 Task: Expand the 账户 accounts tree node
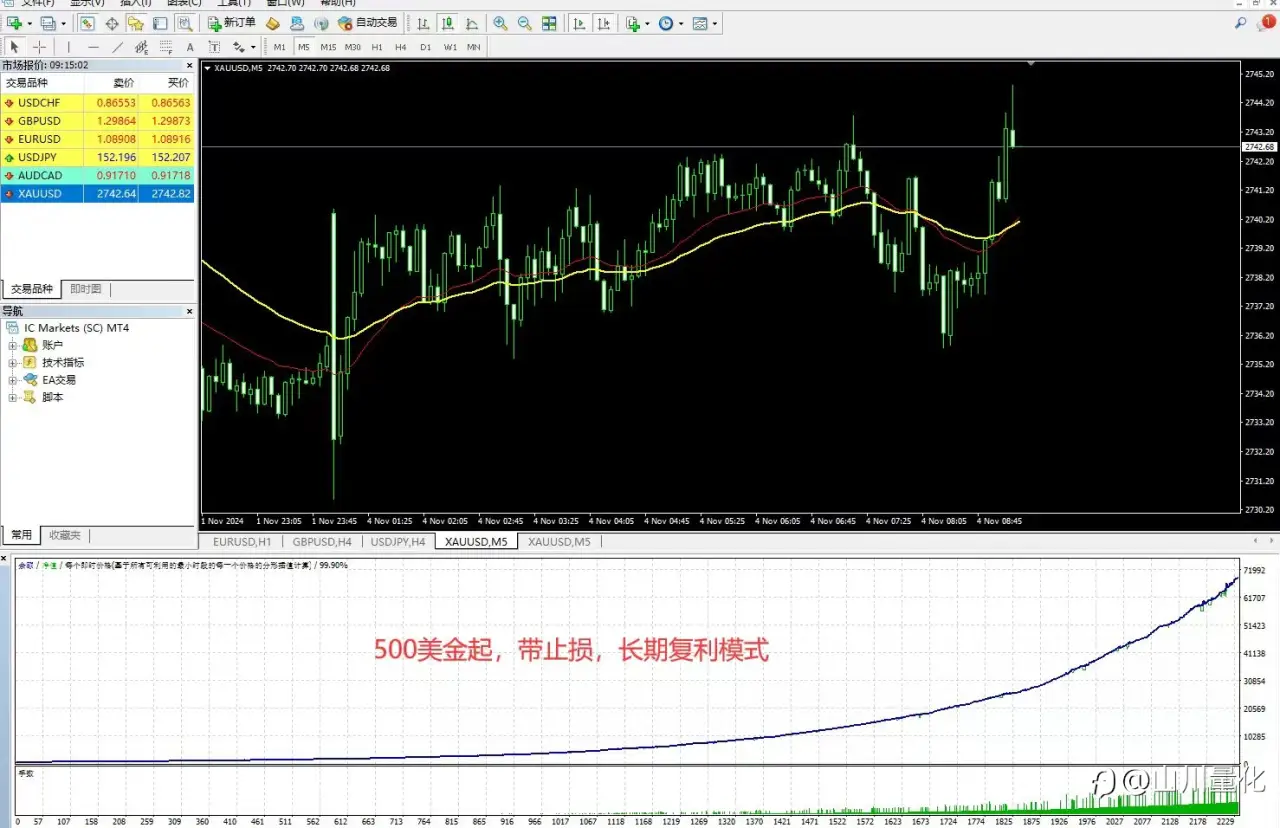[13, 345]
